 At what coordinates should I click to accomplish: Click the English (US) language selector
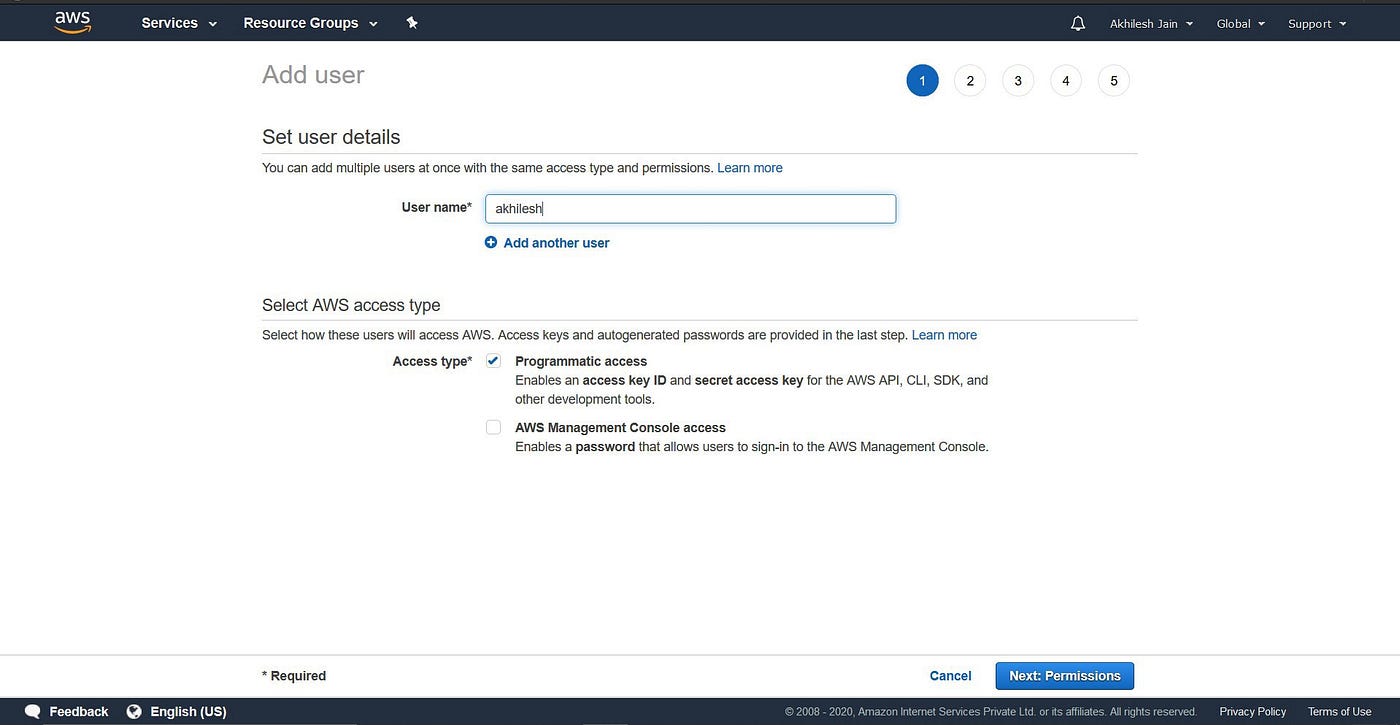188,712
